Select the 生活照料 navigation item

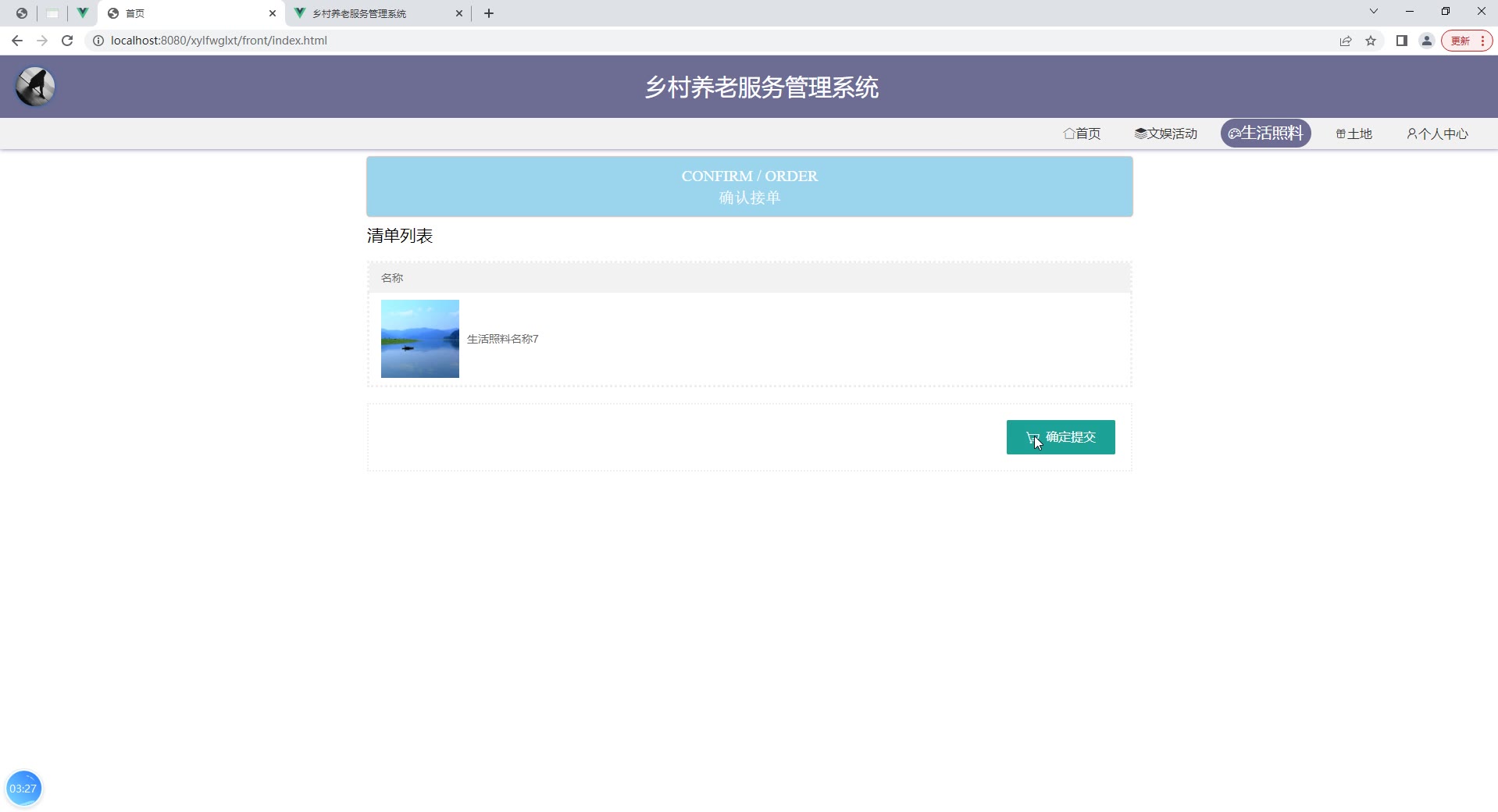point(1265,134)
